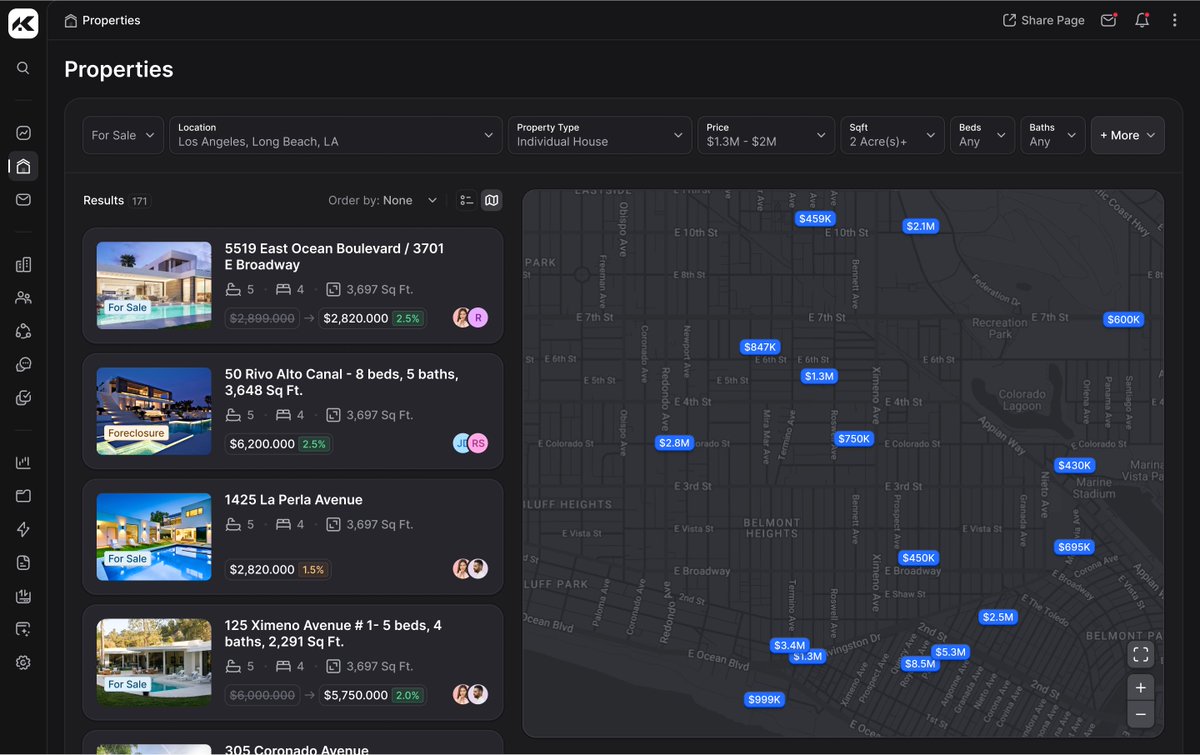
Task: Select the $2.8M map price marker
Action: click(x=674, y=442)
